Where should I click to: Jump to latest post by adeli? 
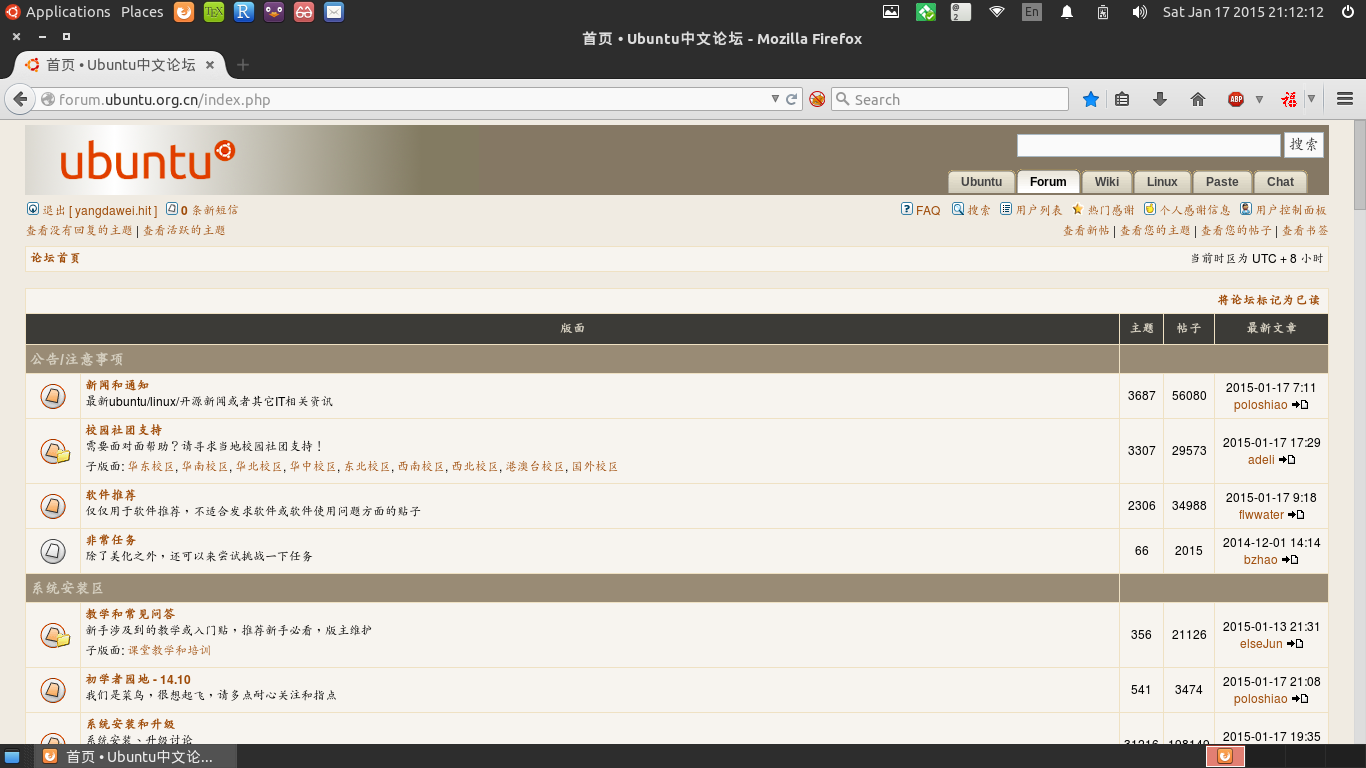click(1287, 460)
